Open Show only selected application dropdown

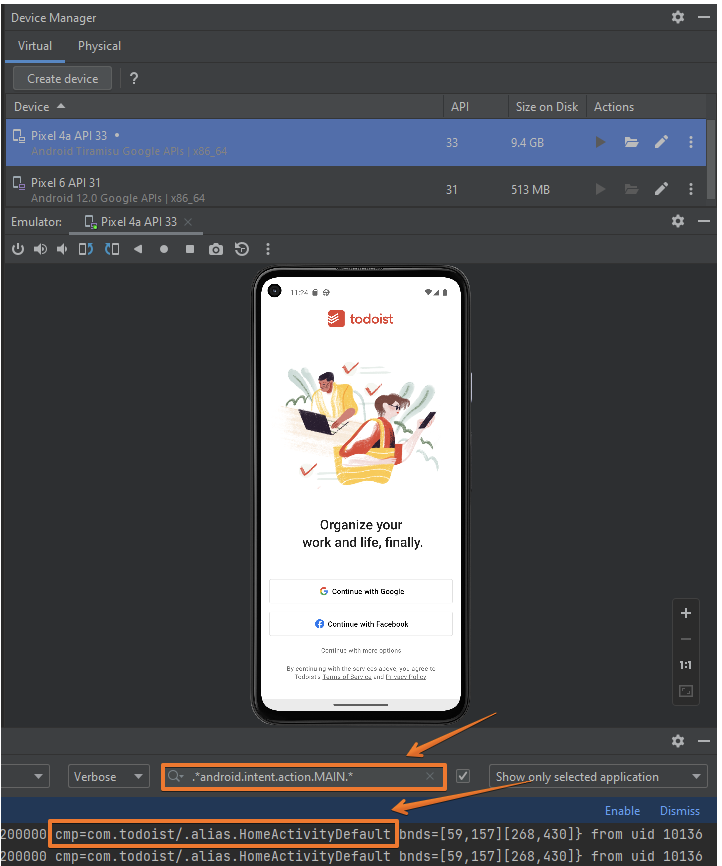pos(598,777)
